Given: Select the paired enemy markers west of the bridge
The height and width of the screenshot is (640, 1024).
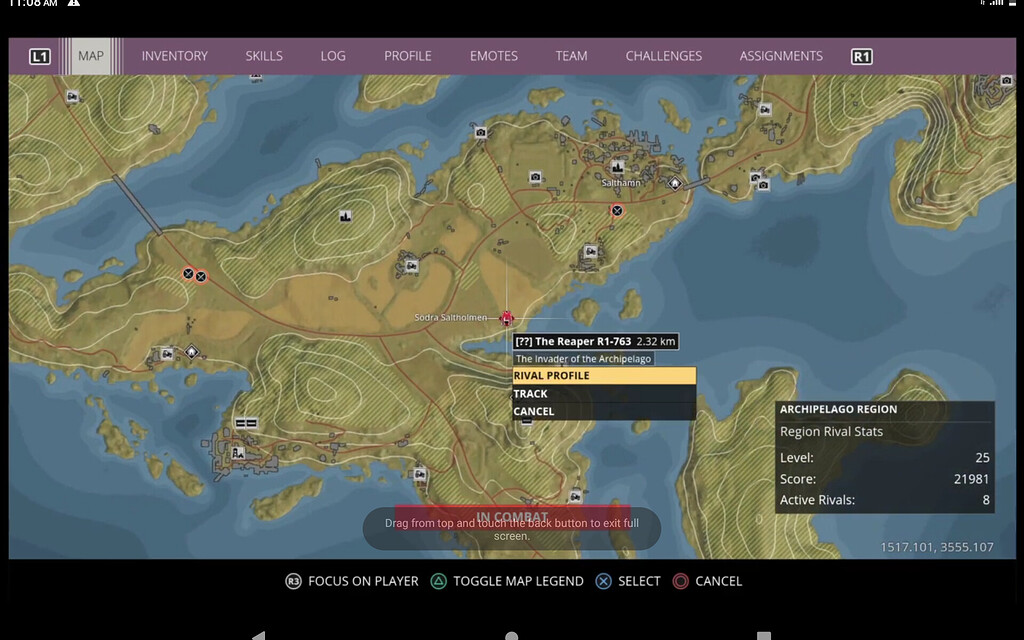Looking at the screenshot, I should coord(194,275).
